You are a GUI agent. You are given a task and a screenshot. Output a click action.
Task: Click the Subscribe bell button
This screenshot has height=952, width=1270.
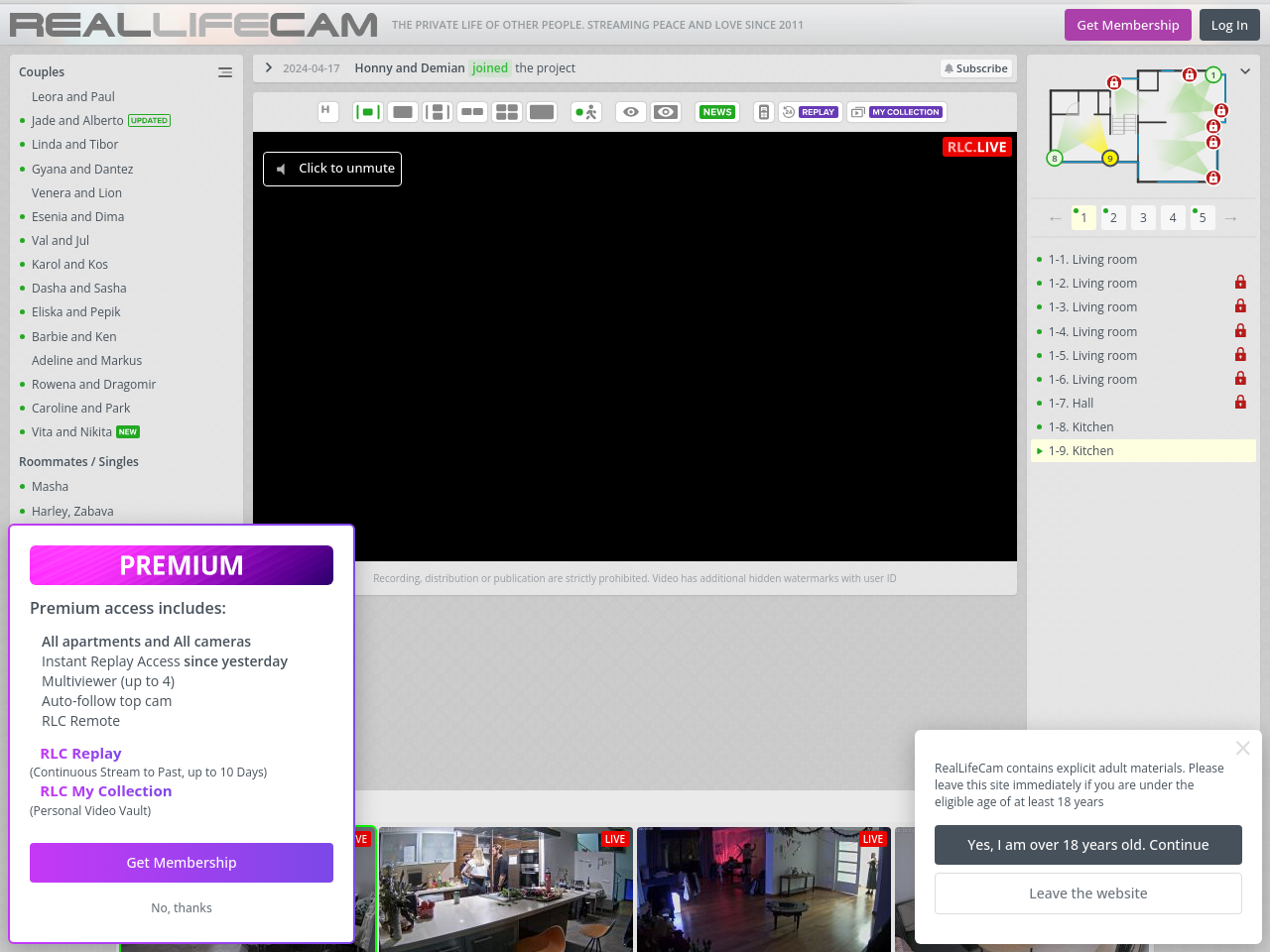click(975, 68)
